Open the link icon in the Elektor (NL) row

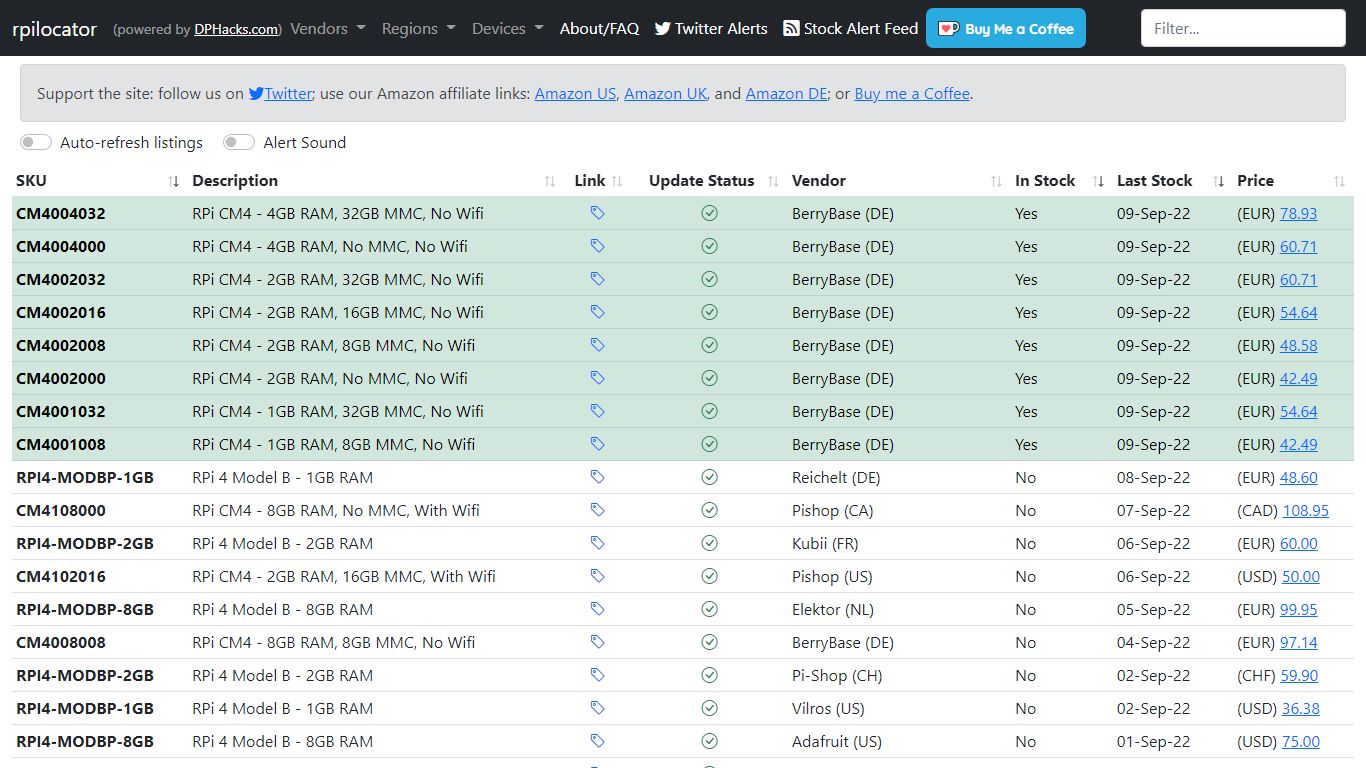597,609
